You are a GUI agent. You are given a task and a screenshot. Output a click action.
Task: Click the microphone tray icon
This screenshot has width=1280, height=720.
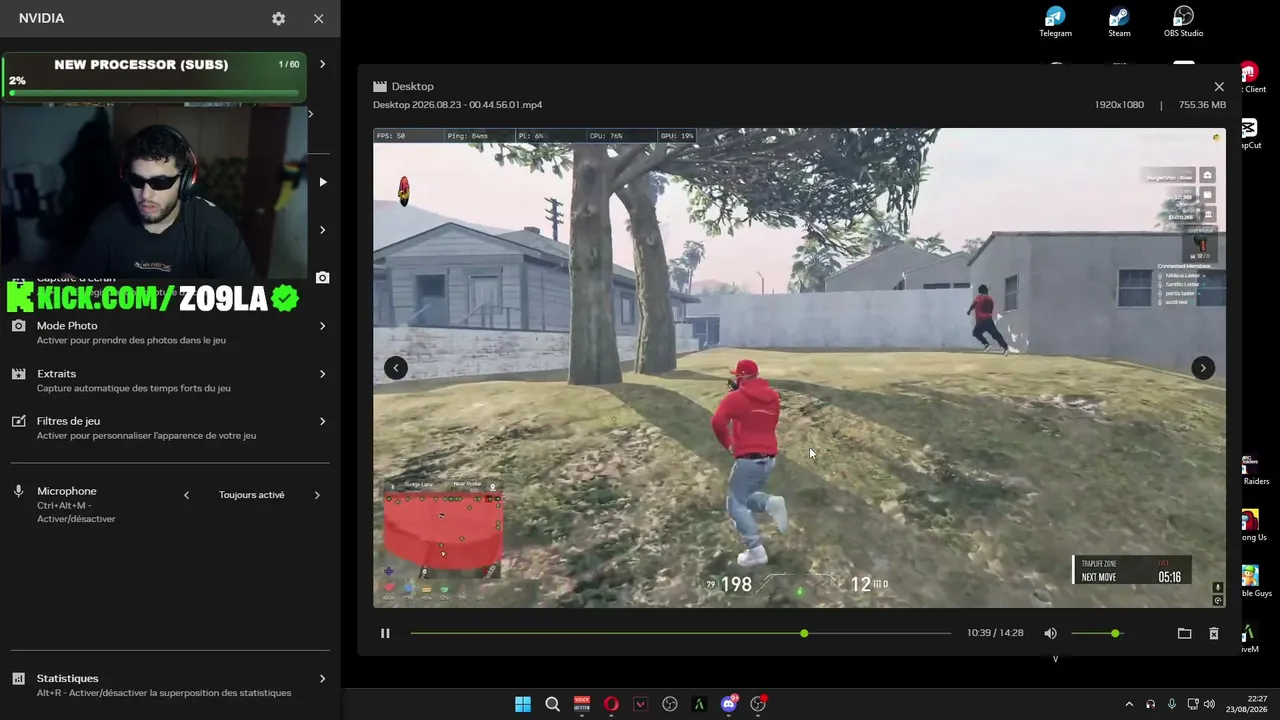tap(1171, 704)
